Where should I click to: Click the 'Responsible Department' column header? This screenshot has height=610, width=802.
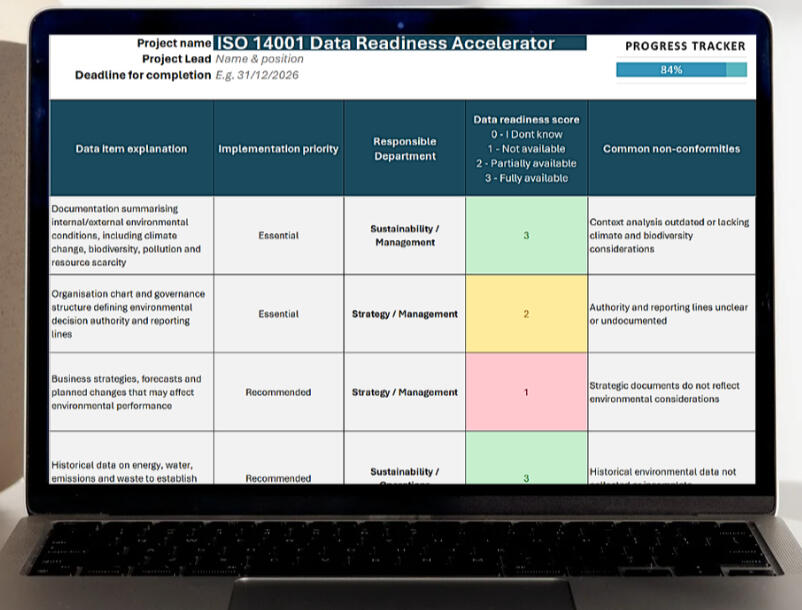click(405, 148)
